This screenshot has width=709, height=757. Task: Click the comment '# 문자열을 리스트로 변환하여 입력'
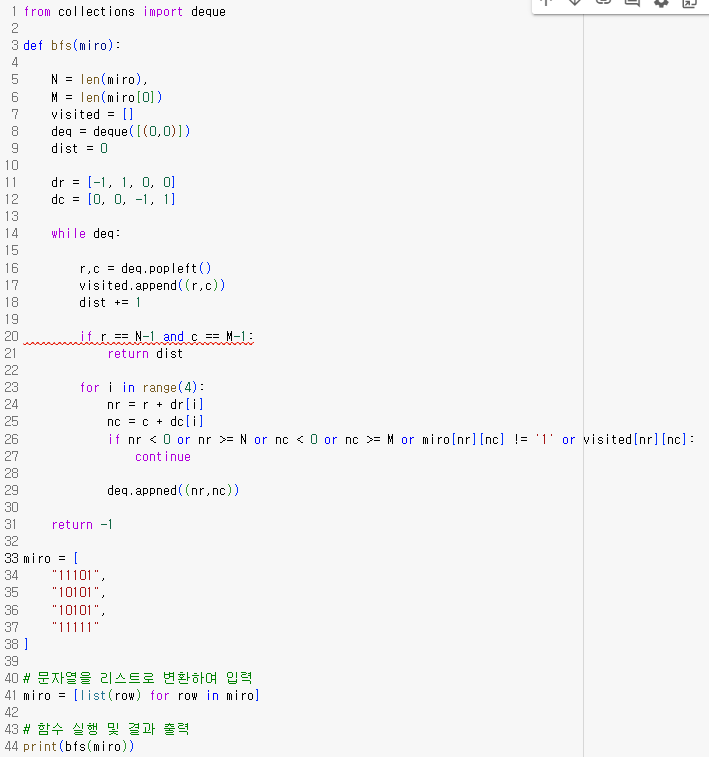(138, 678)
